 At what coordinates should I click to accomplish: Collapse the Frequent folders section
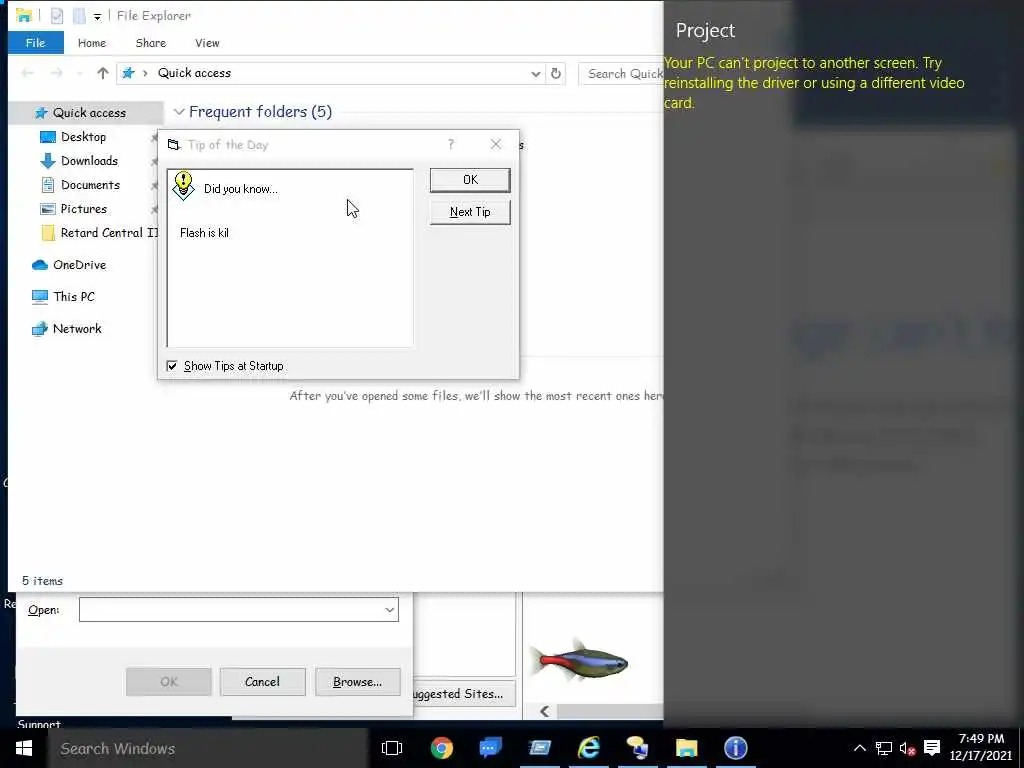coord(179,112)
